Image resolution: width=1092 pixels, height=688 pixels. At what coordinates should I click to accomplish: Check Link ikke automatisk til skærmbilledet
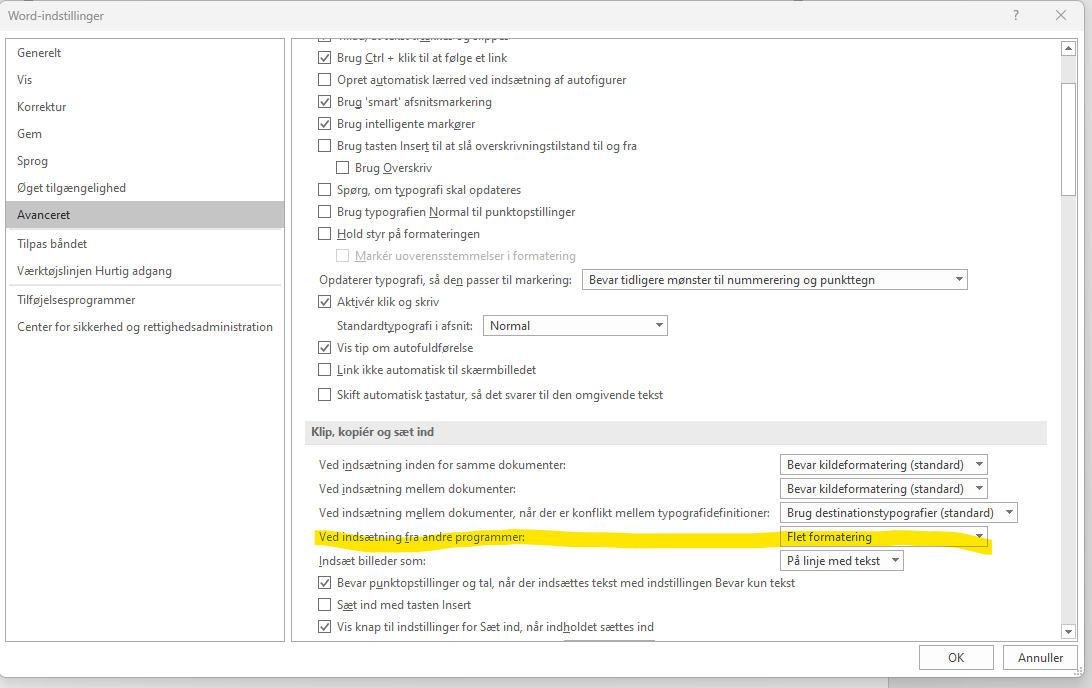325,370
